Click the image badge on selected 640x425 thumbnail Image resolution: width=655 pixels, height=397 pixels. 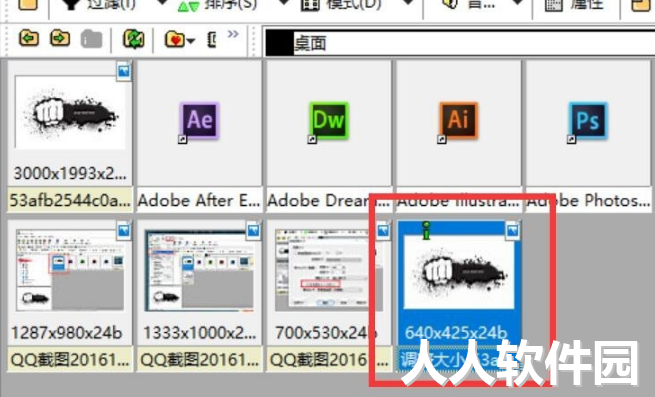[x=513, y=231]
